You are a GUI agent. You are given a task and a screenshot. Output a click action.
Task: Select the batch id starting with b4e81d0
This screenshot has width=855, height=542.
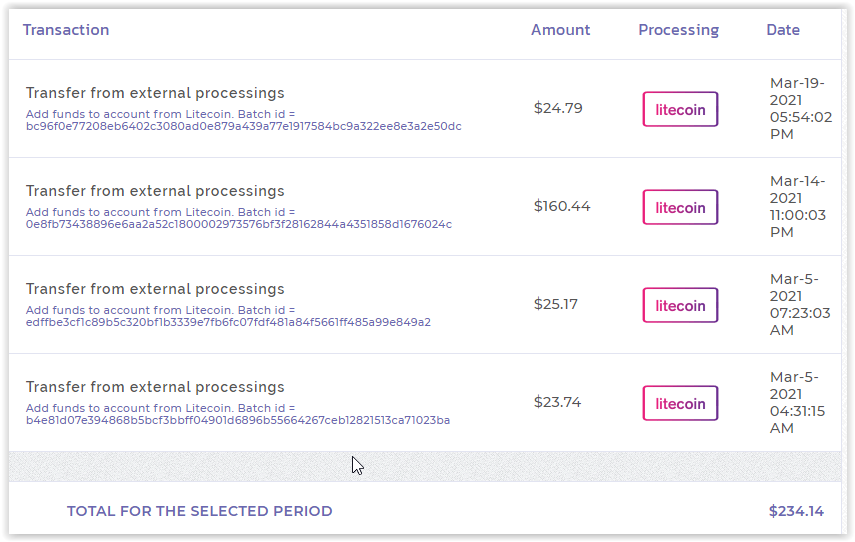pos(237,421)
